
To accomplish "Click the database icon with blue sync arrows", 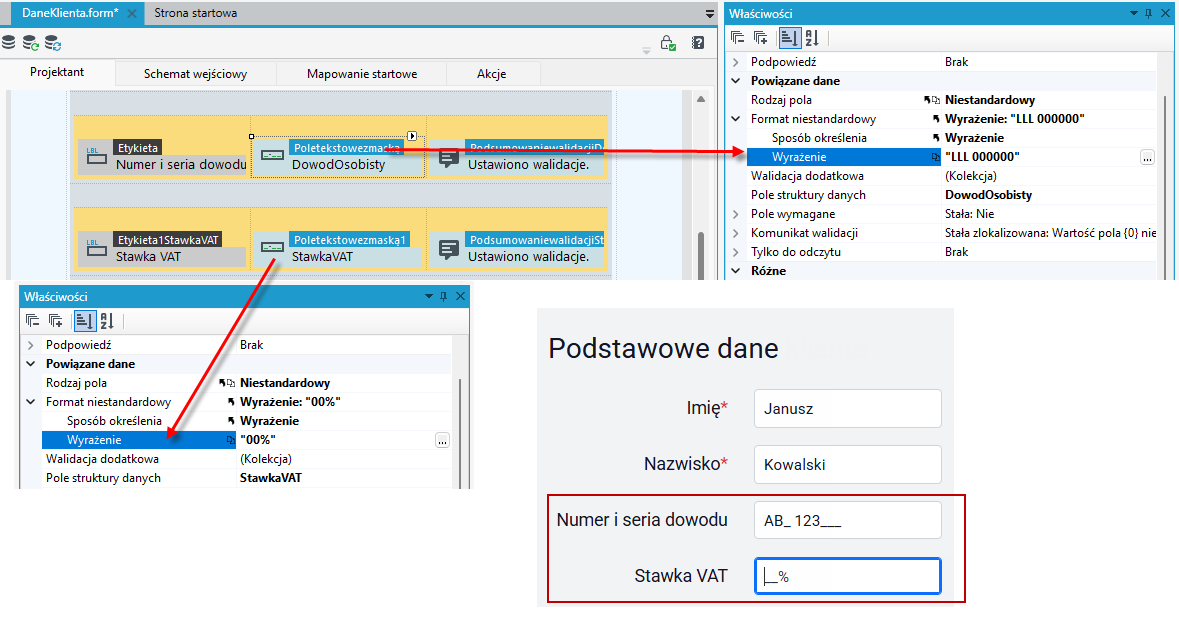I will (53, 43).
